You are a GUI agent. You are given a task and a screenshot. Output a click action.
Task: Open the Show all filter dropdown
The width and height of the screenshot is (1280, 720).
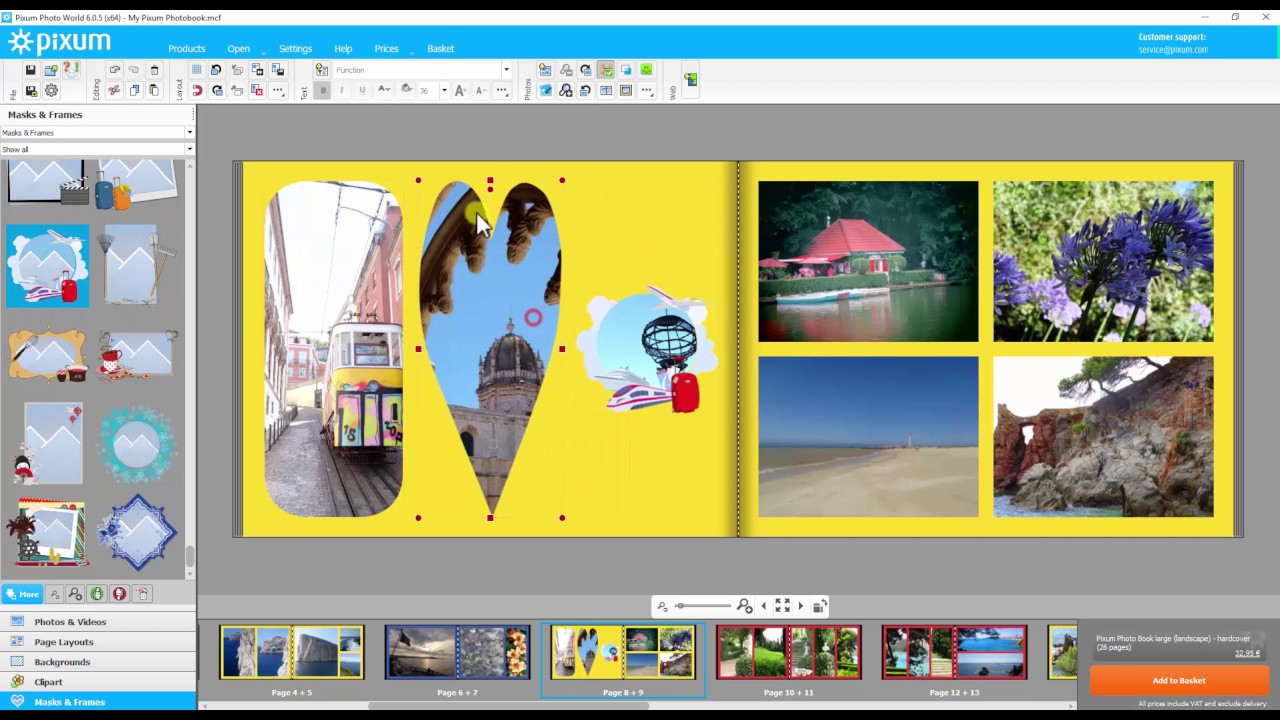(x=97, y=149)
